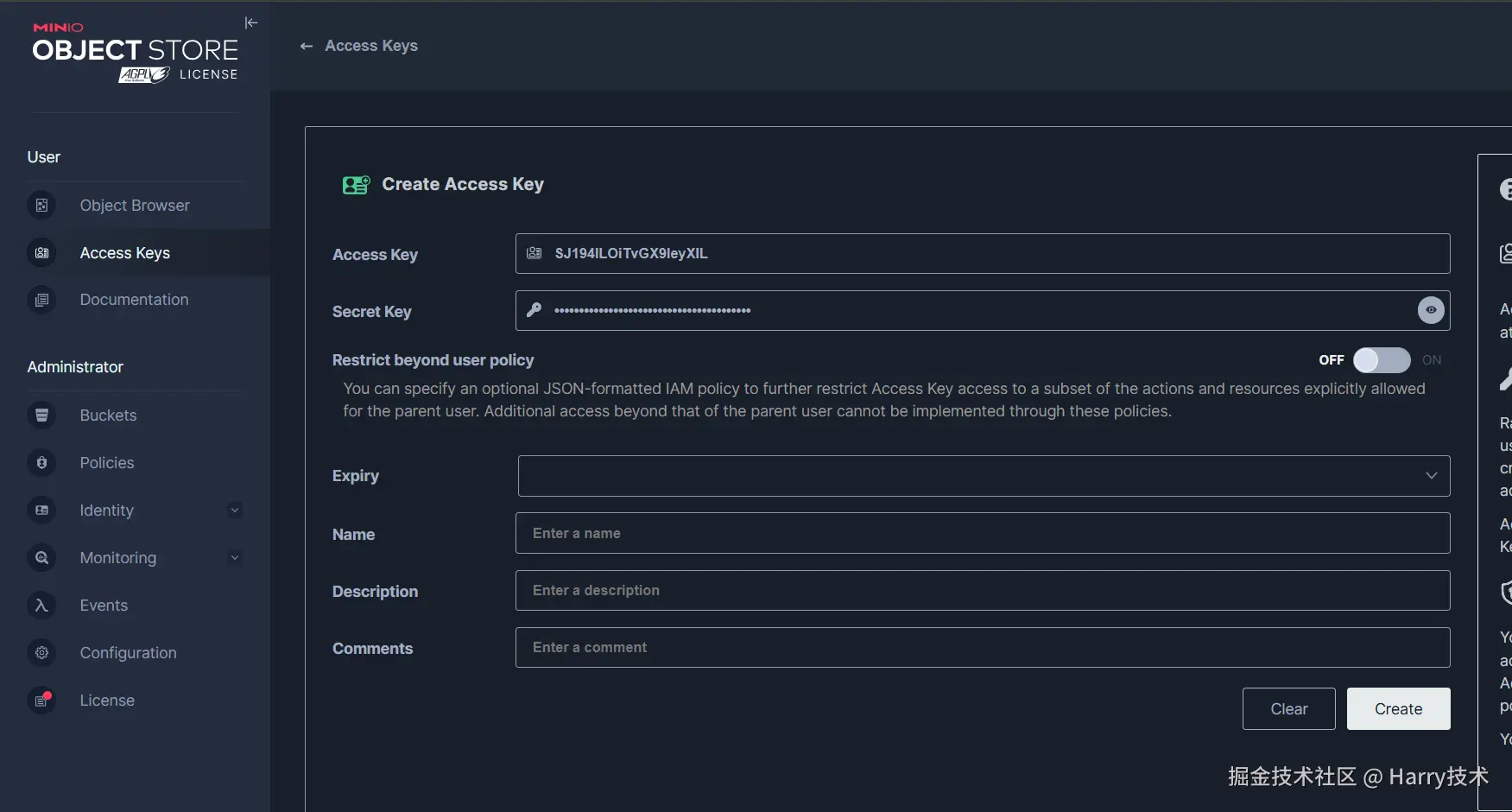Open the Monitoring menu item

tap(118, 558)
